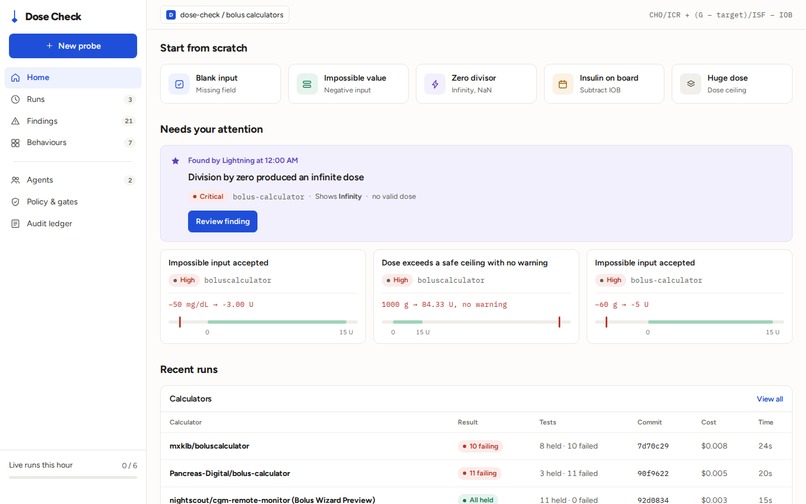Click the 11 failing result badge
Viewport: 806px width, 504px height.
[479, 473]
